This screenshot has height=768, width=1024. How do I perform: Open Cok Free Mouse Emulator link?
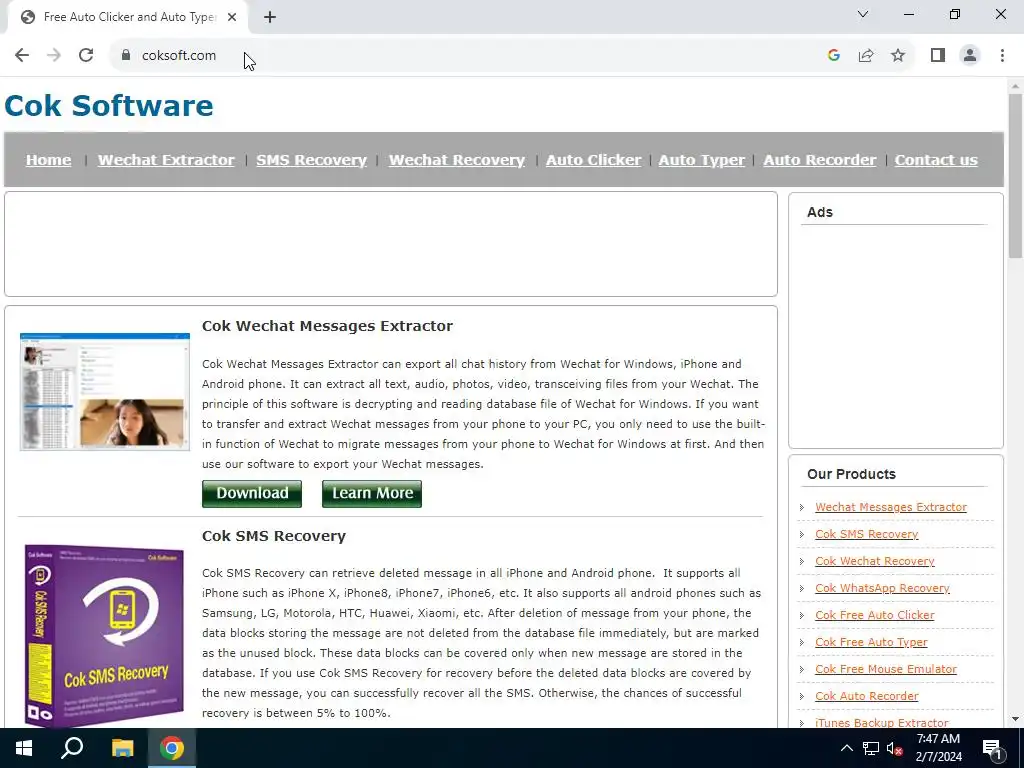[x=886, y=669]
